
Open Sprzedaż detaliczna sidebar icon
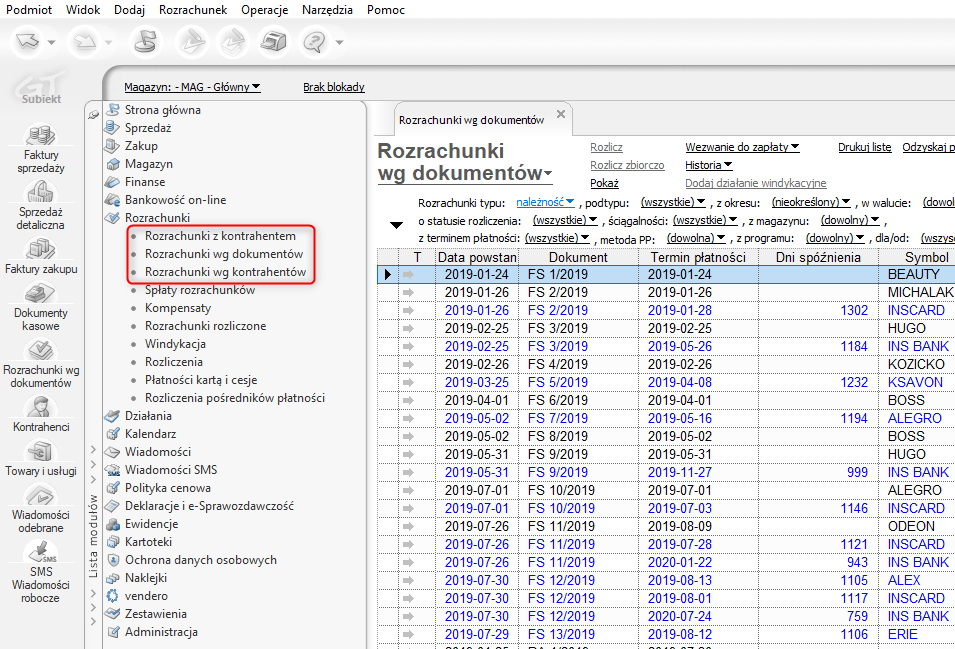[x=40, y=193]
